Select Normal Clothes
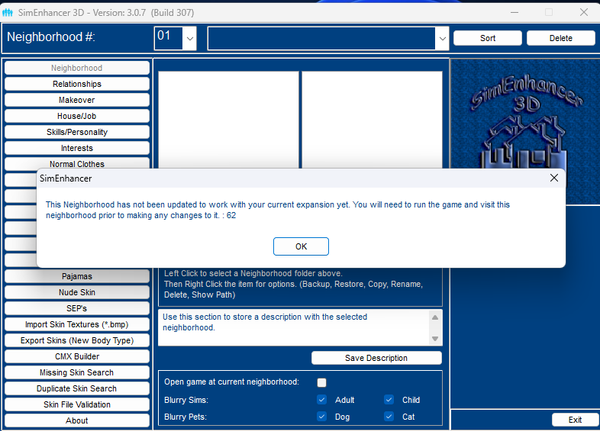 (x=77, y=163)
